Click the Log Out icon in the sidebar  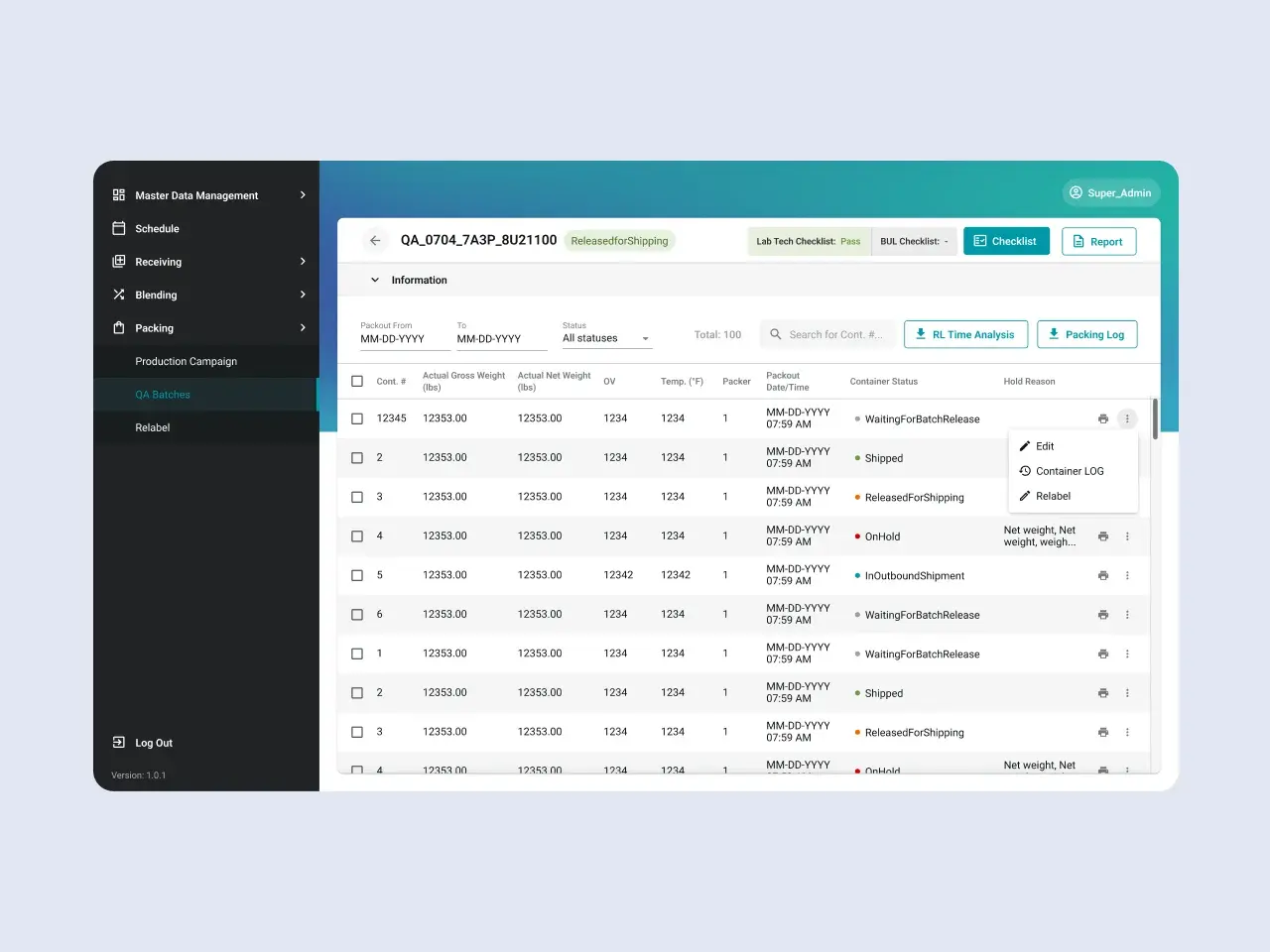pyautogui.click(x=119, y=742)
